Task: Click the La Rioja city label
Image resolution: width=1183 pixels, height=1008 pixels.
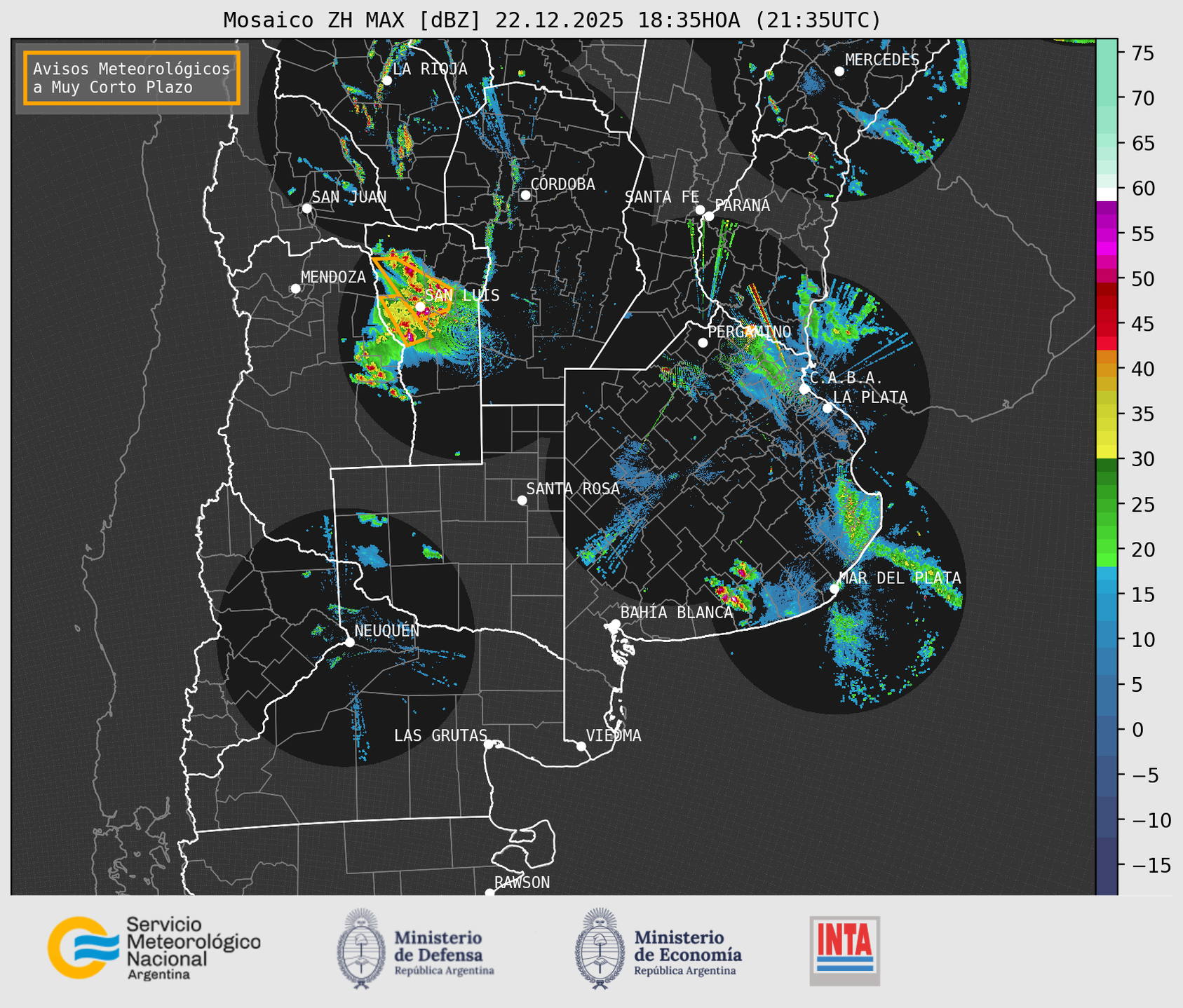Action: 429,69
